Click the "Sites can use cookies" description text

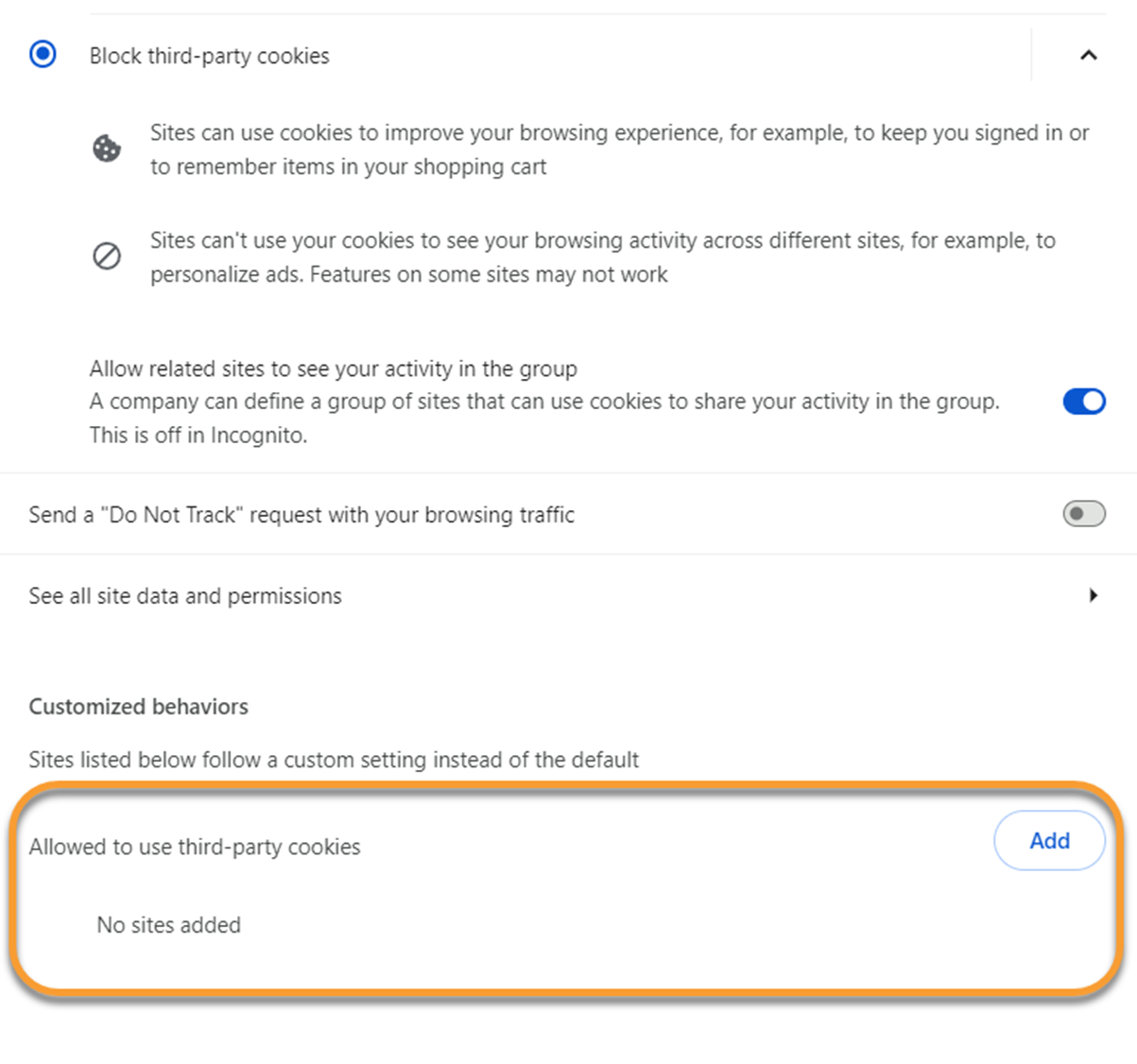pos(619,149)
